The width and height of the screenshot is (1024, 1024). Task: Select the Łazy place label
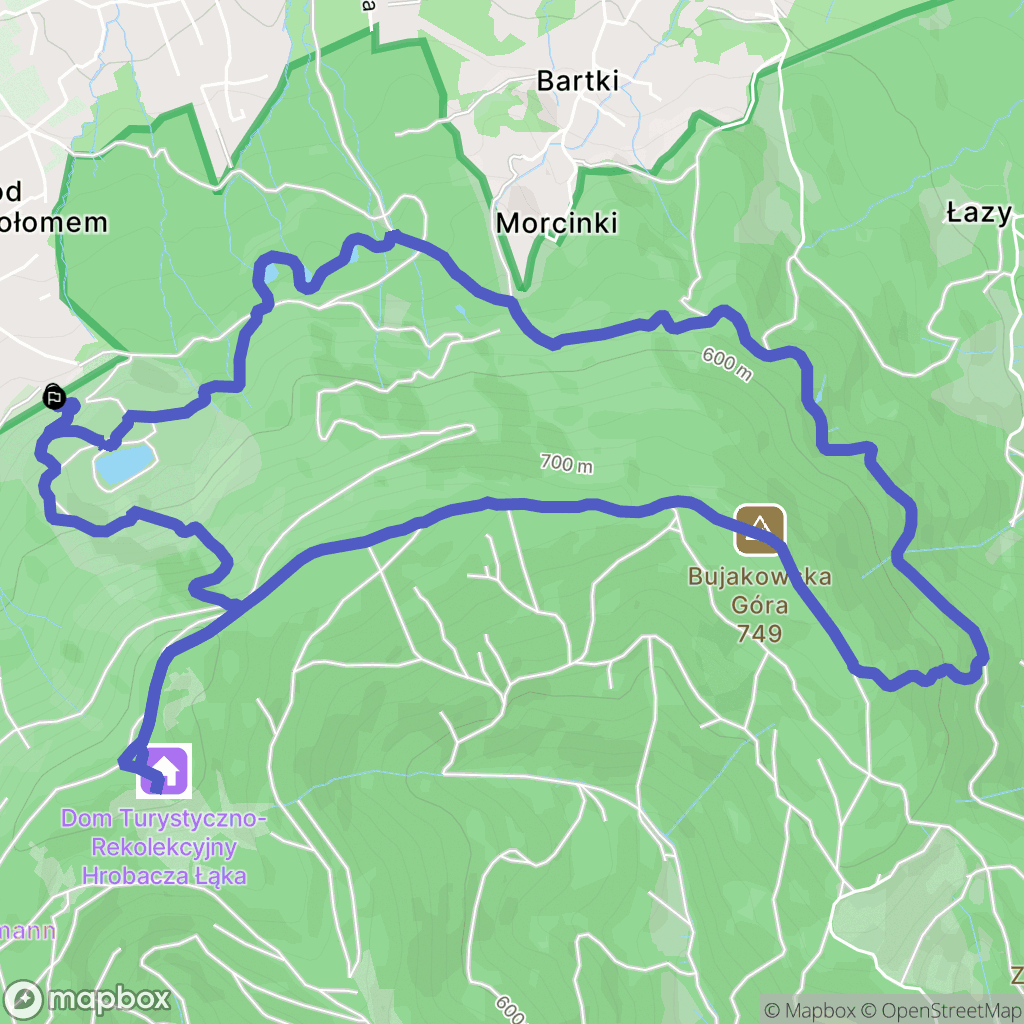point(980,213)
